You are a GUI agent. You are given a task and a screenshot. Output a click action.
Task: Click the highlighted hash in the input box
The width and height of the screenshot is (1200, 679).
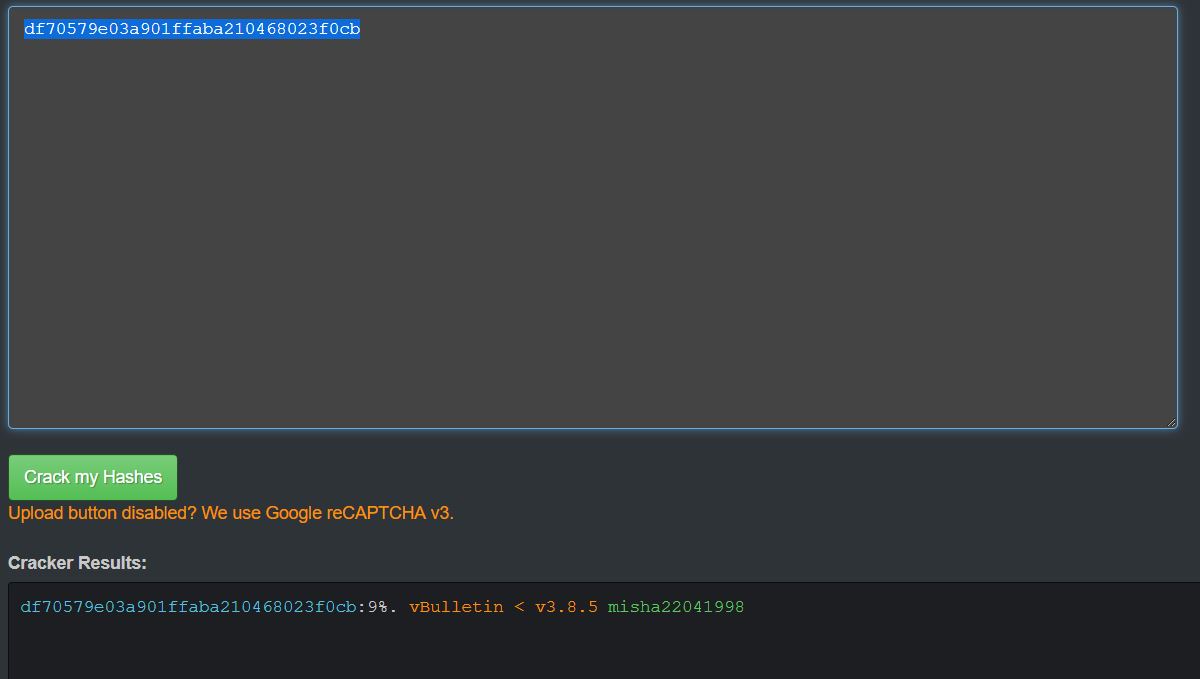[x=192, y=29]
